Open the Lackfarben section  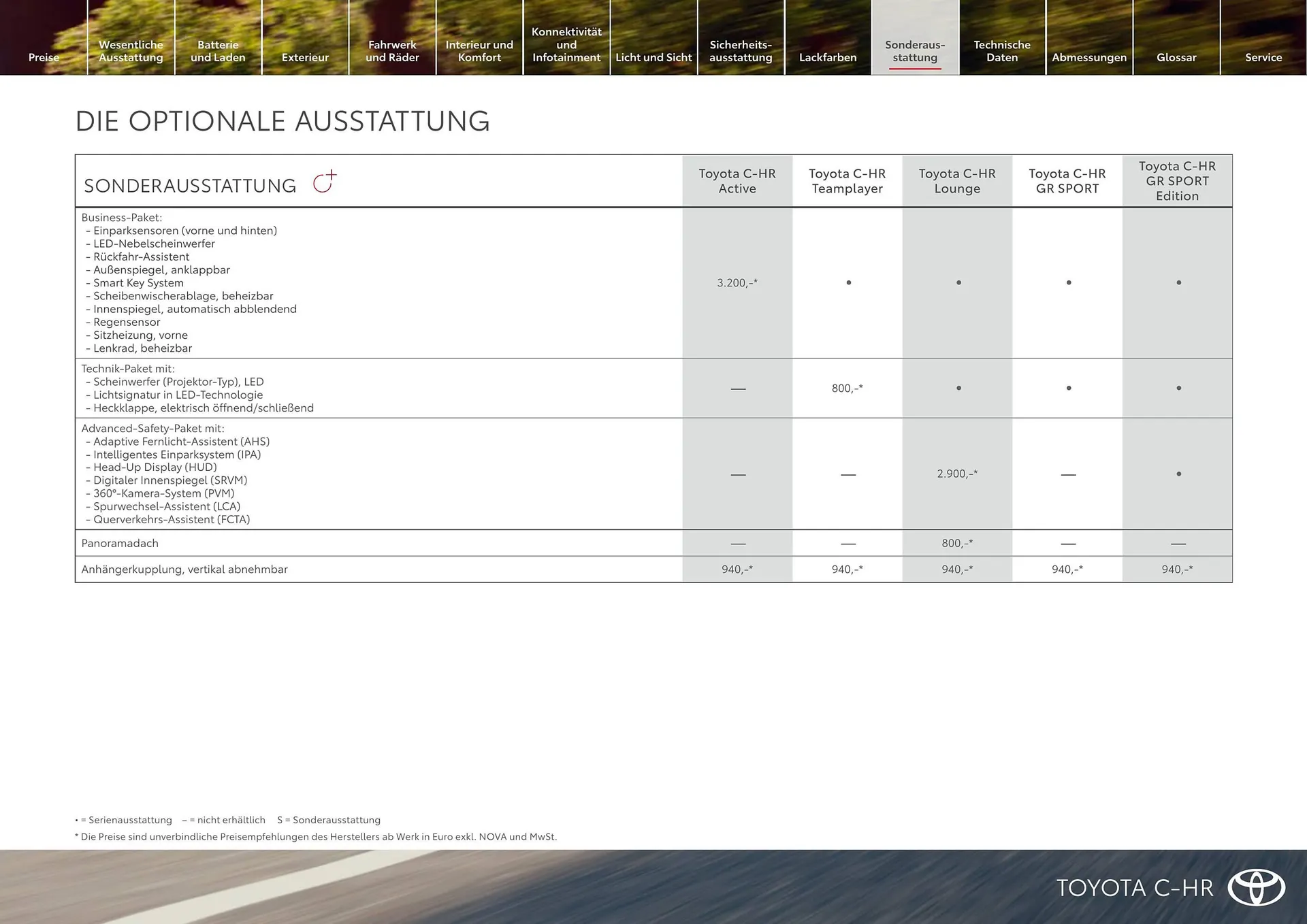828,57
